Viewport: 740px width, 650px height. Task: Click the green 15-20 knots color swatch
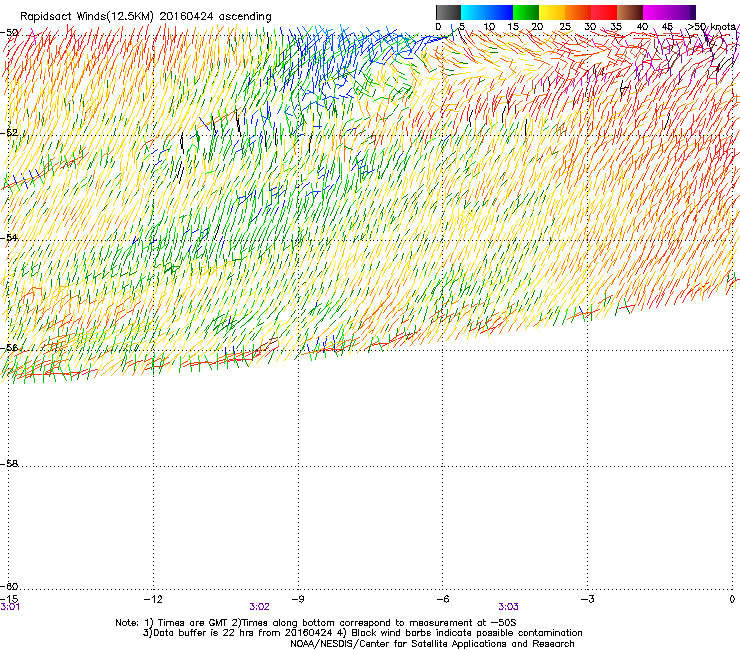click(526, 12)
